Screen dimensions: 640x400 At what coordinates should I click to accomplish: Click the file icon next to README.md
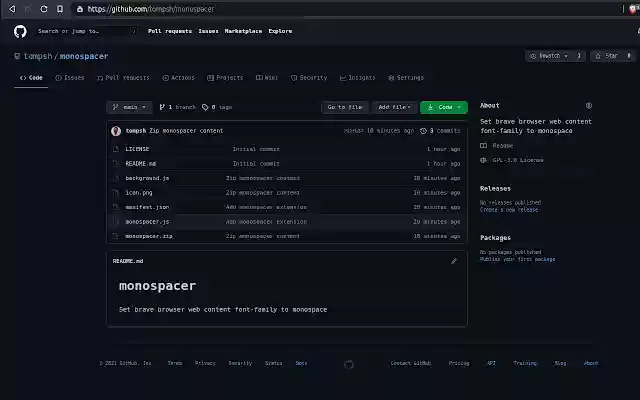pyautogui.click(x=116, y=164)
